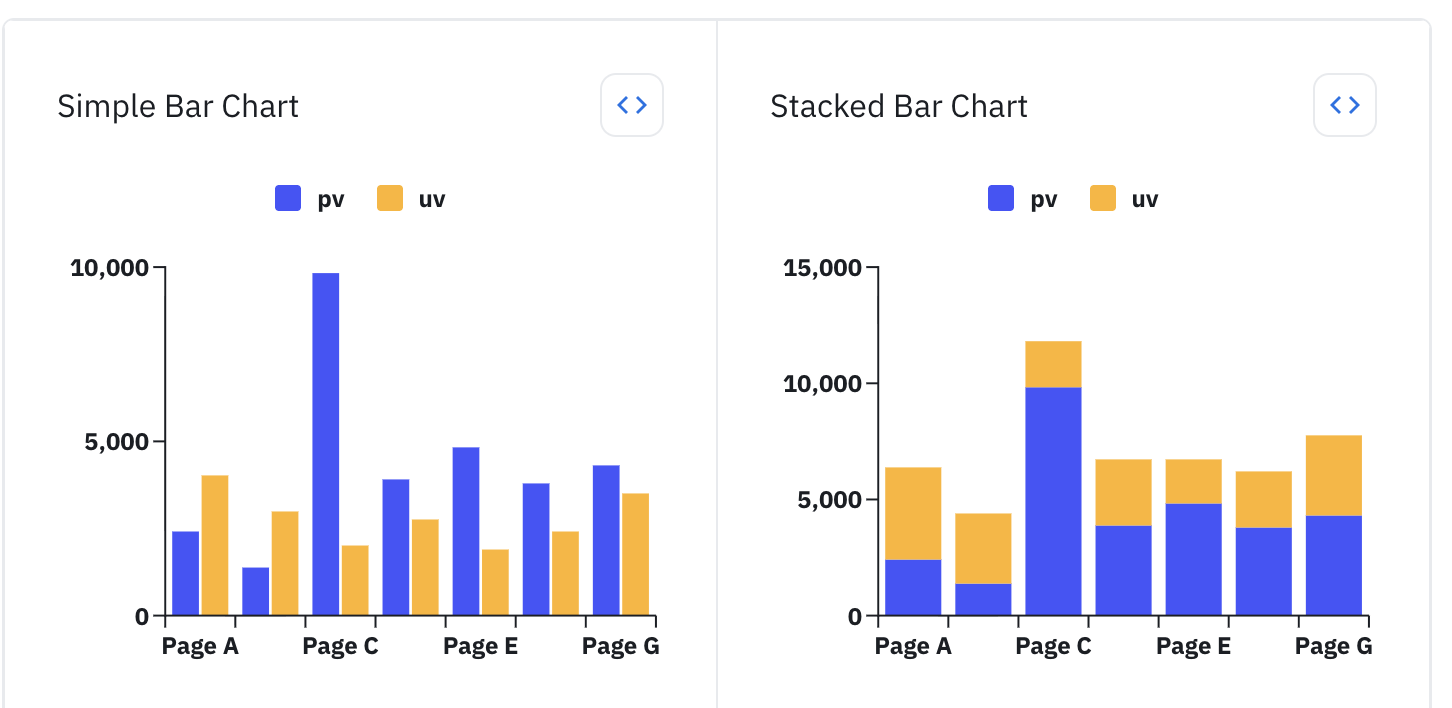1452x708 pixels.
Task: Open the code view for Simple Bar Chart
Action: [x=631, y=104]
